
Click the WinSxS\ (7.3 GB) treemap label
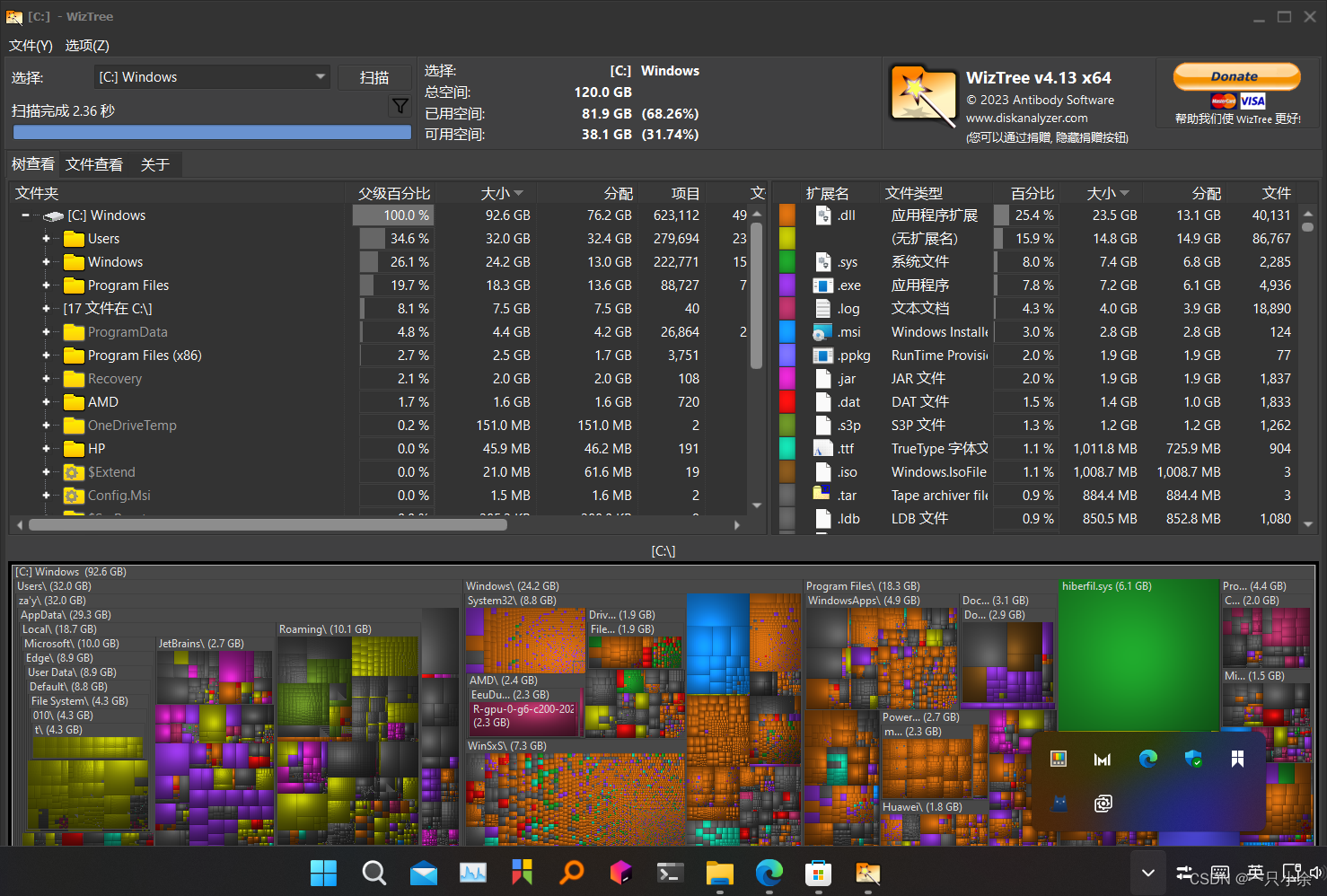click(506, 746)
